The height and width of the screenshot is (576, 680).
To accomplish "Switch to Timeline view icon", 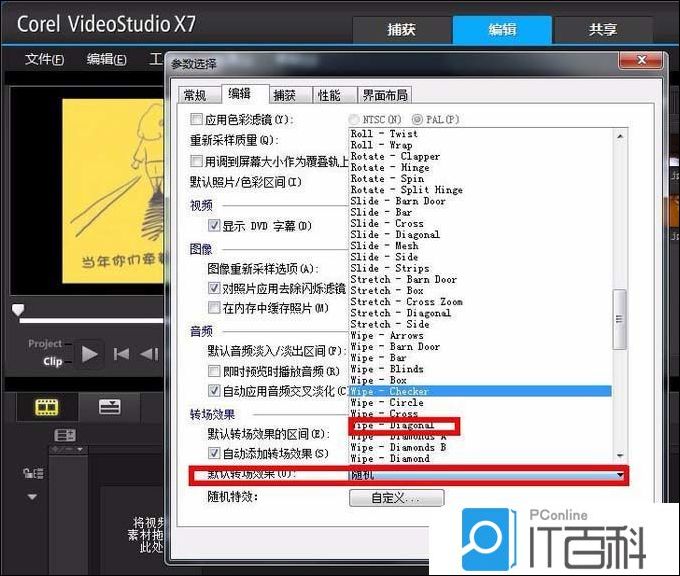I will click(x=109, y=407).
